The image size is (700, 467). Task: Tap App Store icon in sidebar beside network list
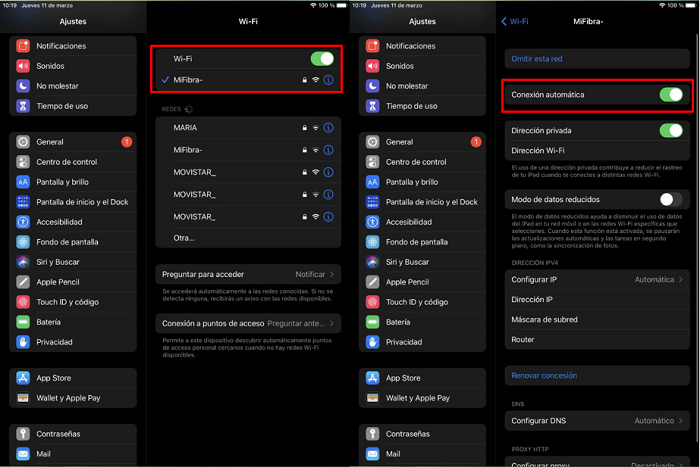[23, 378]
